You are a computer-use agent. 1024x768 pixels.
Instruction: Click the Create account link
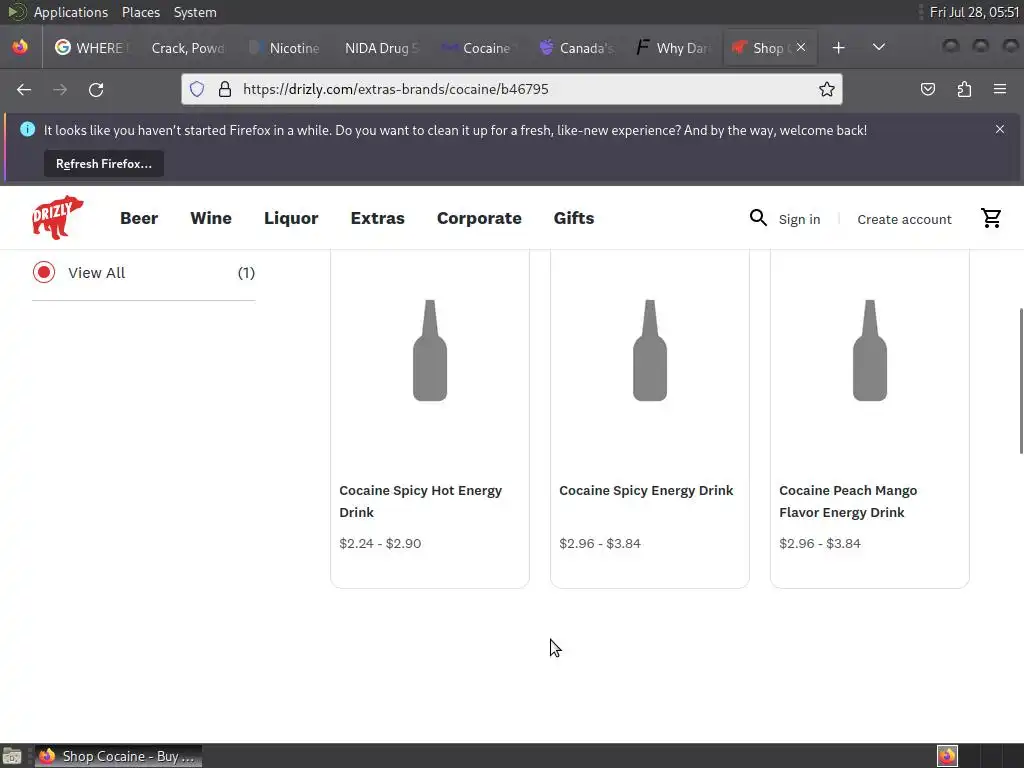click(x=904, y=219)
